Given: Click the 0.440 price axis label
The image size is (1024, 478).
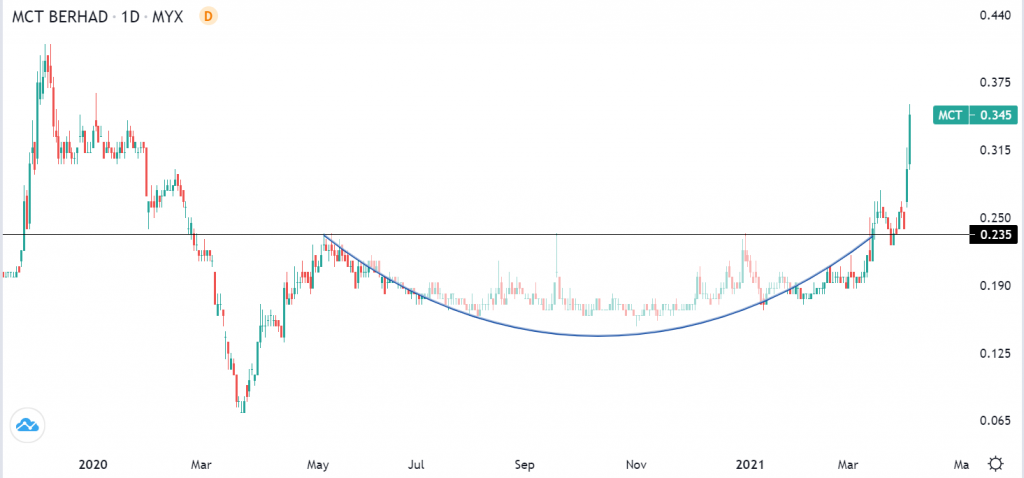Looking at the screenshot, I should tap(994, 15).
